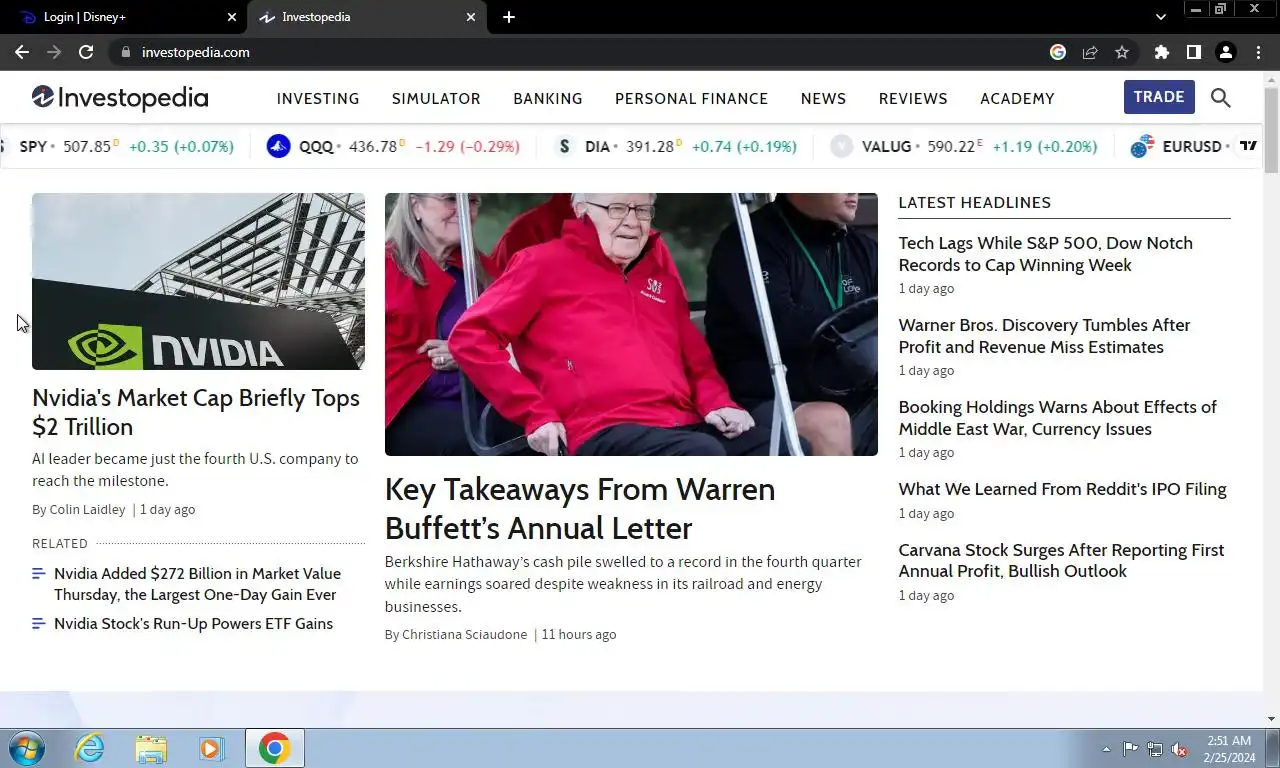Open the Warren Buffett article image
This screenshot has height=768, width=1280.
click(x=631, y=324)
